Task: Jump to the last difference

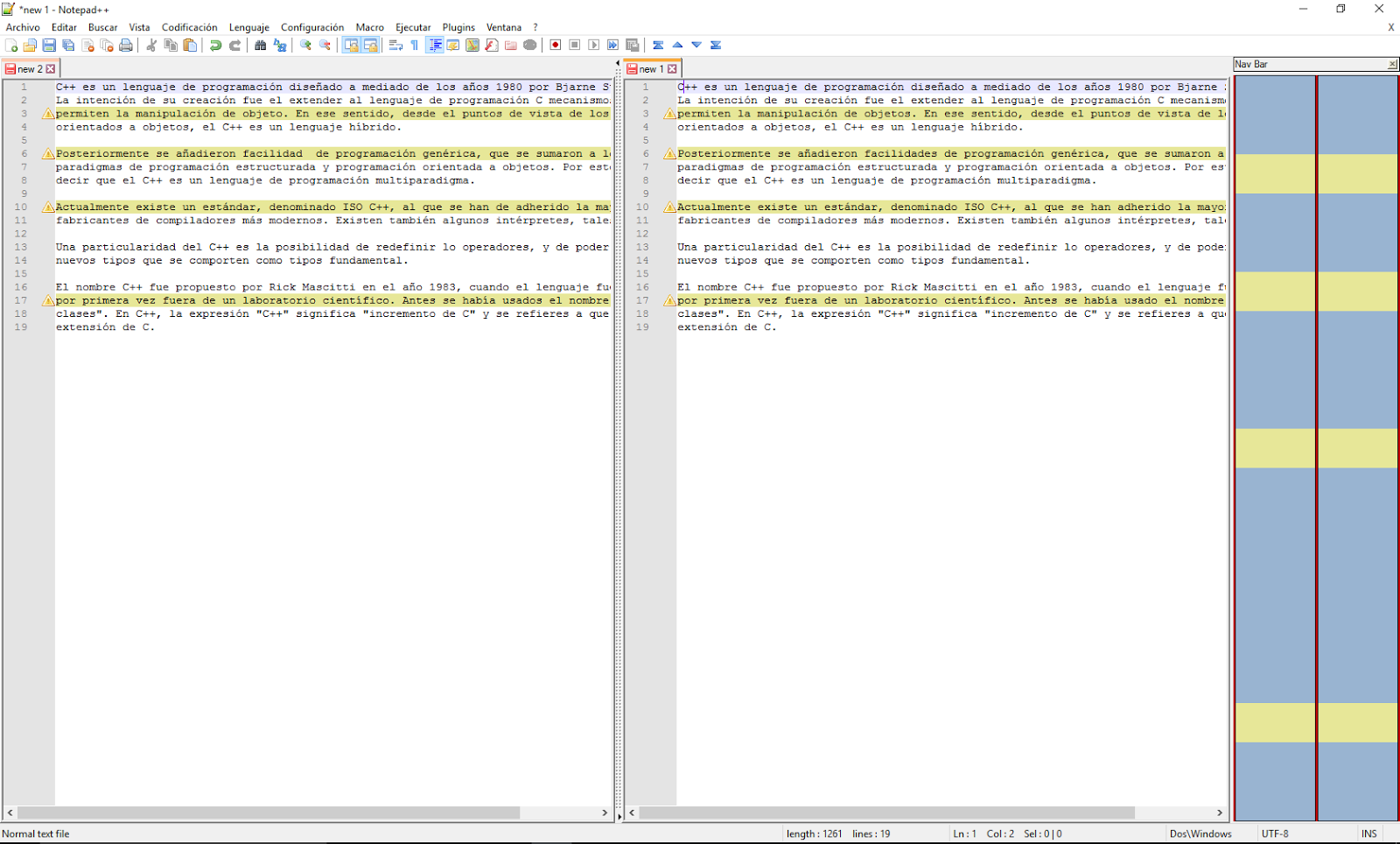Action: (x=716, y=45)
